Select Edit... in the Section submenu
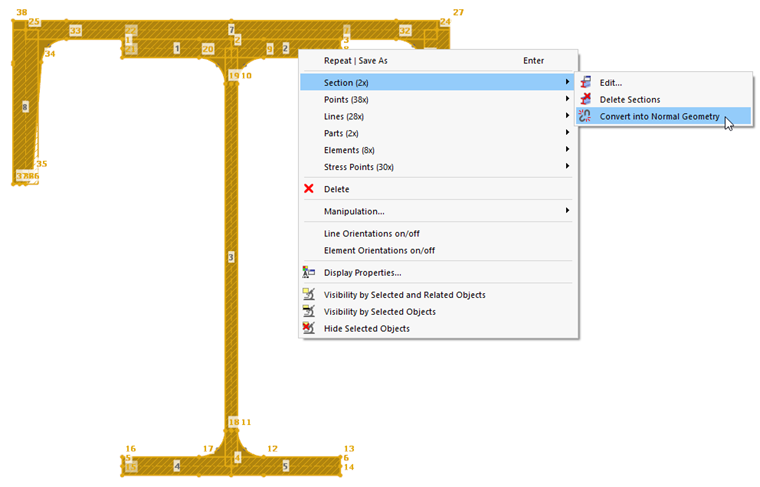Image resolution: width=760 pixels, height=487 pixels. coord(664,83)
